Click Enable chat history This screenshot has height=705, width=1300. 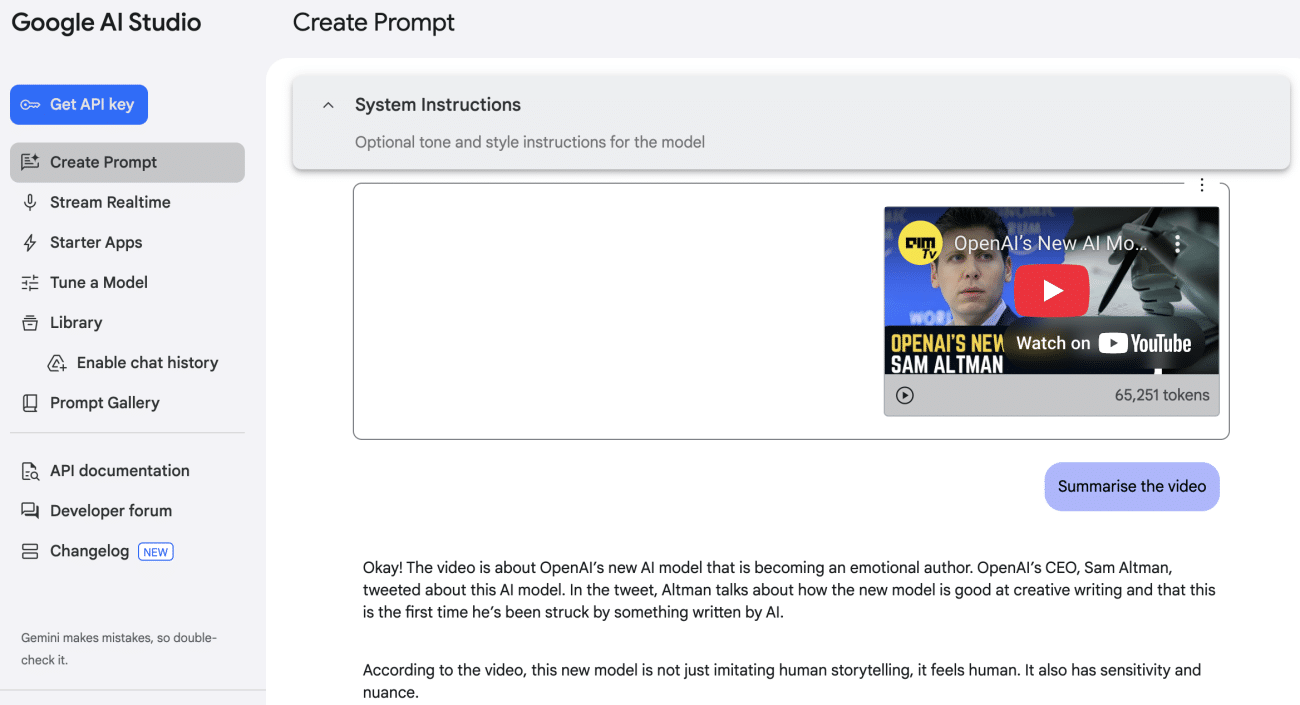coord(147,362)
